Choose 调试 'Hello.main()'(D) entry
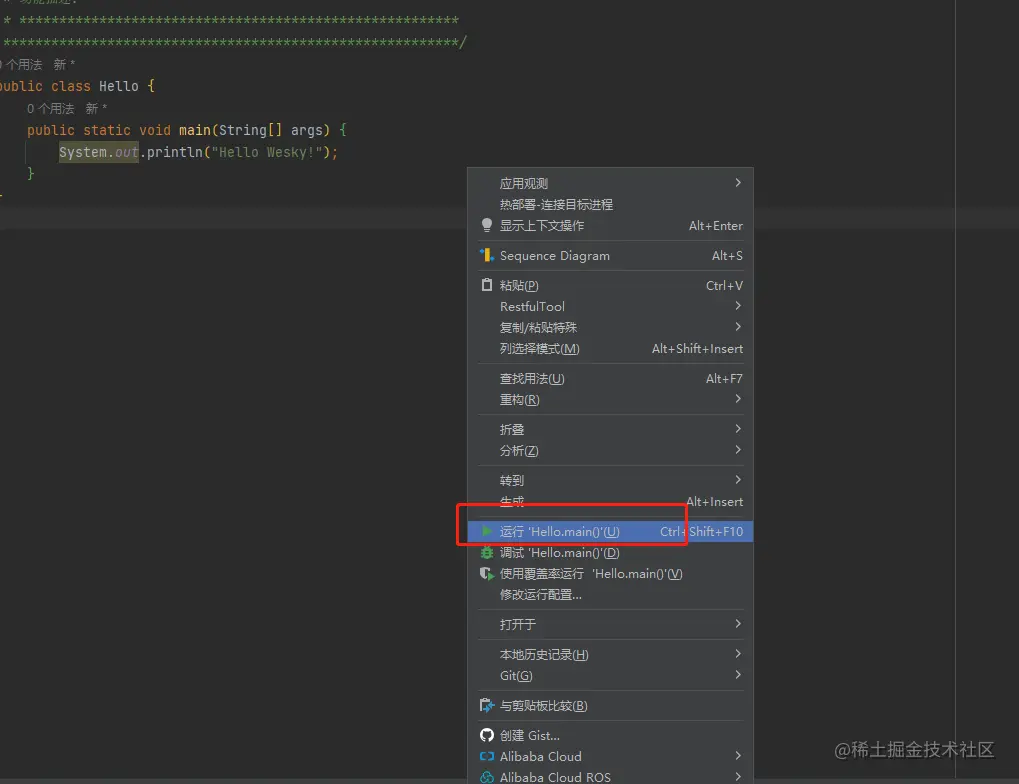The image size is (1019, 784). tap(610, 553)
